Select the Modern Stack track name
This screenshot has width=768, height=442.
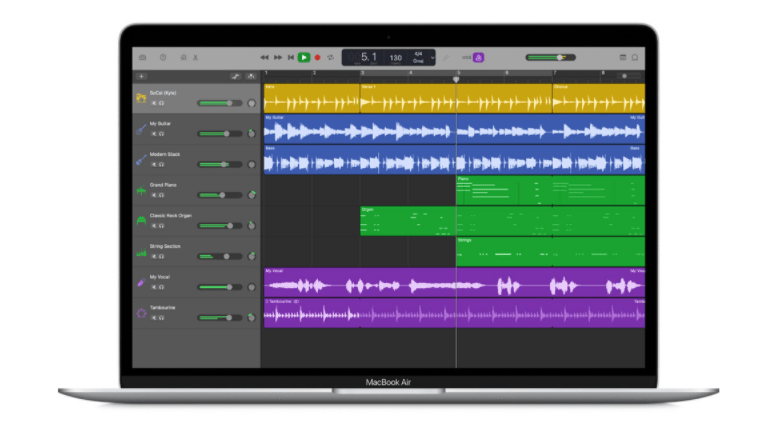click(x=165, y=154)
